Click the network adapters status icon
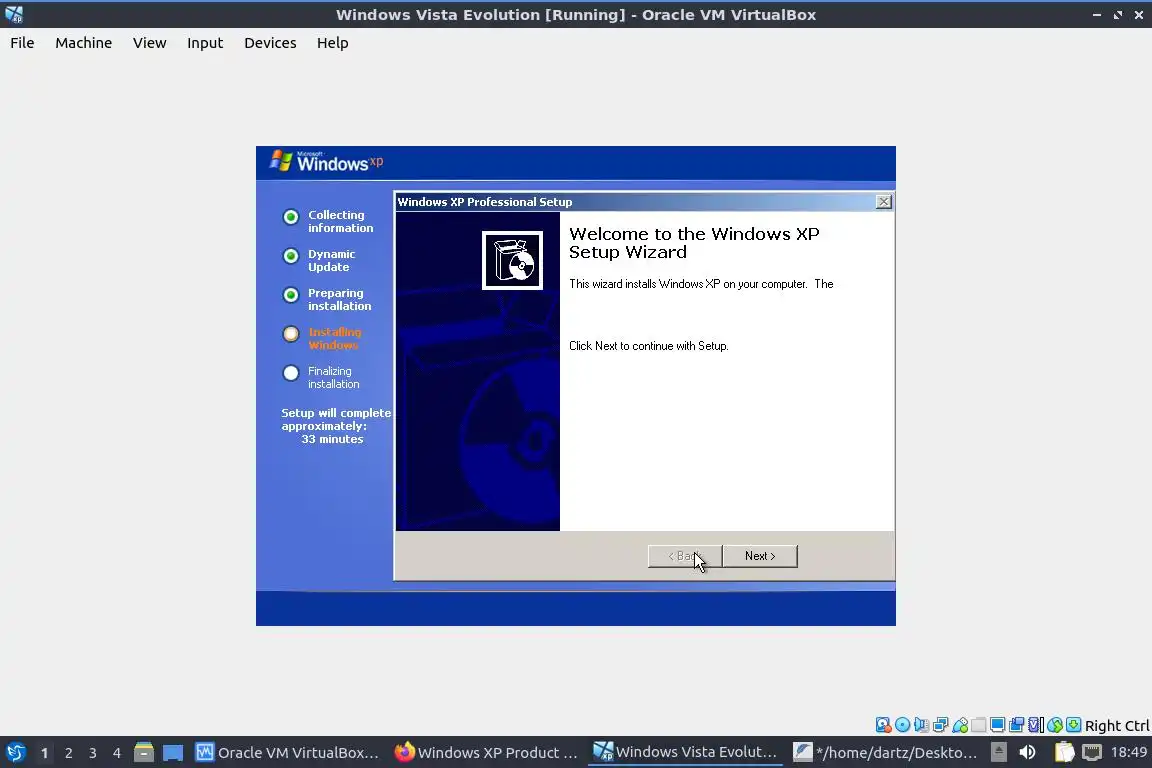 [940, 725]
